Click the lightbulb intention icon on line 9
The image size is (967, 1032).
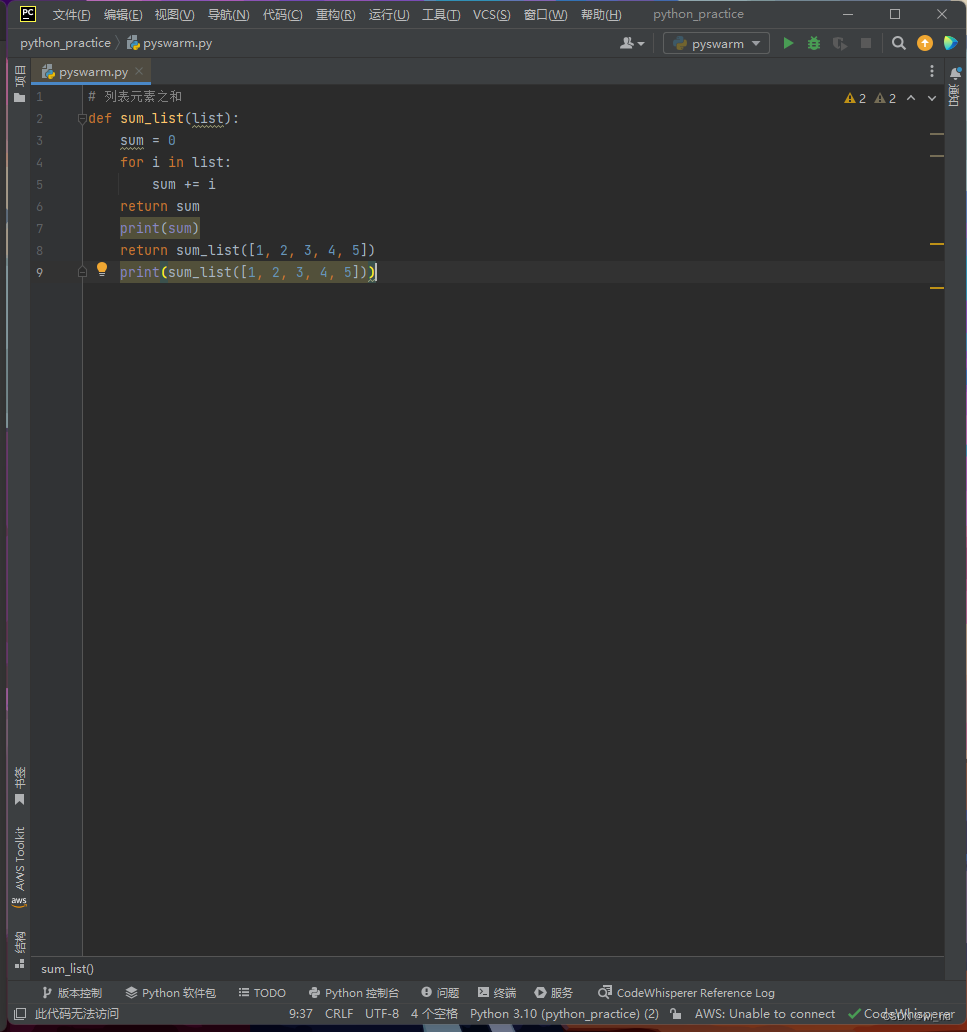click(x=101, y=268)
